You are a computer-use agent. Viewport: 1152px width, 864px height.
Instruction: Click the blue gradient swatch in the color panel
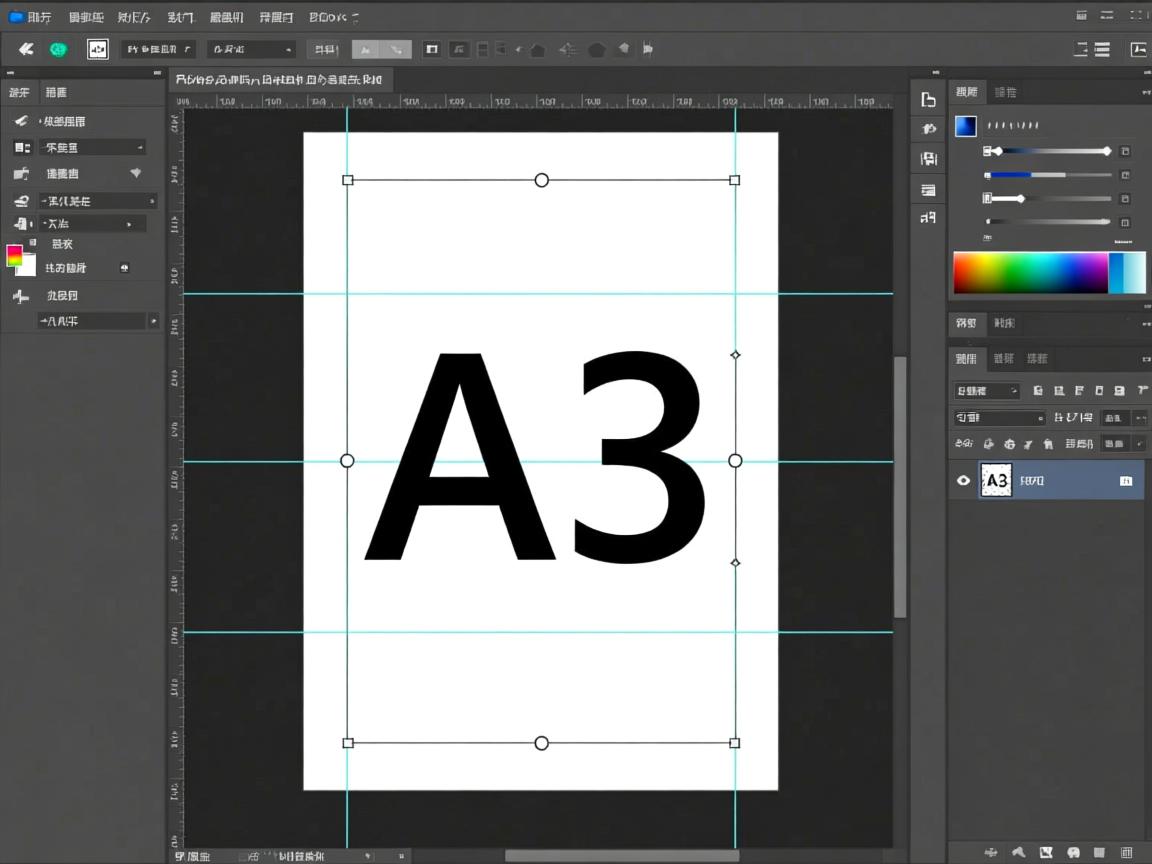pyautogui.click(x=965, y=126)
